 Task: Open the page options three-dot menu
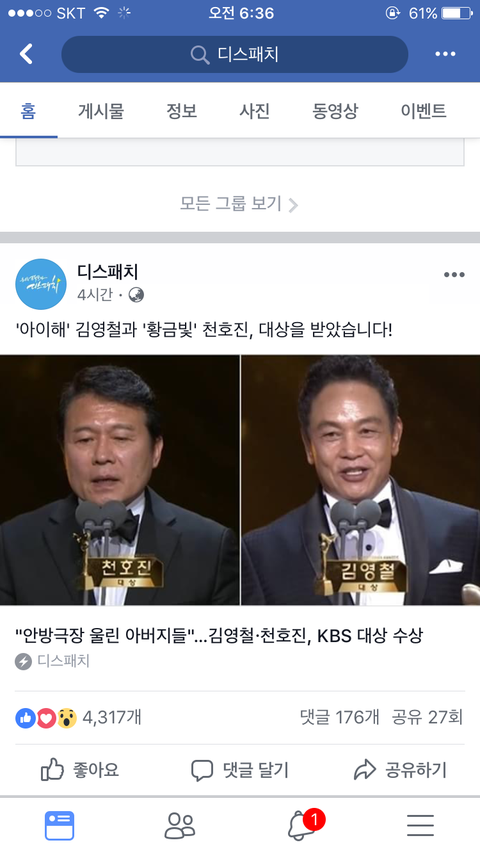coord(445,54)
